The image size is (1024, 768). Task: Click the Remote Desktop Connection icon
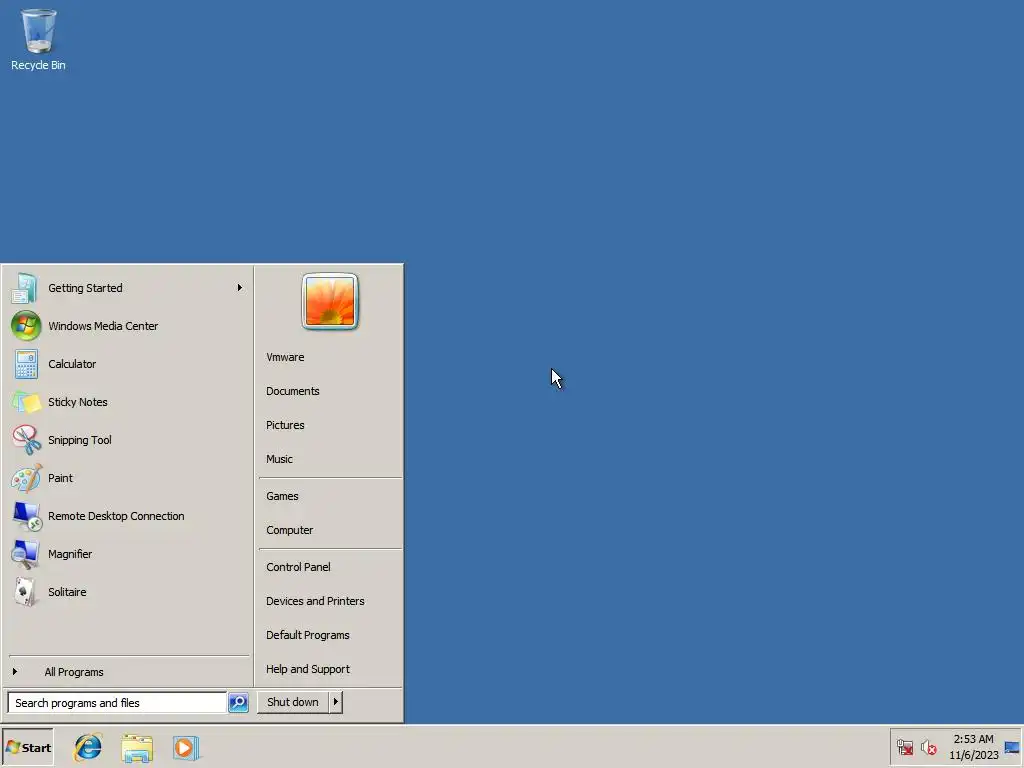pos(25,516)
